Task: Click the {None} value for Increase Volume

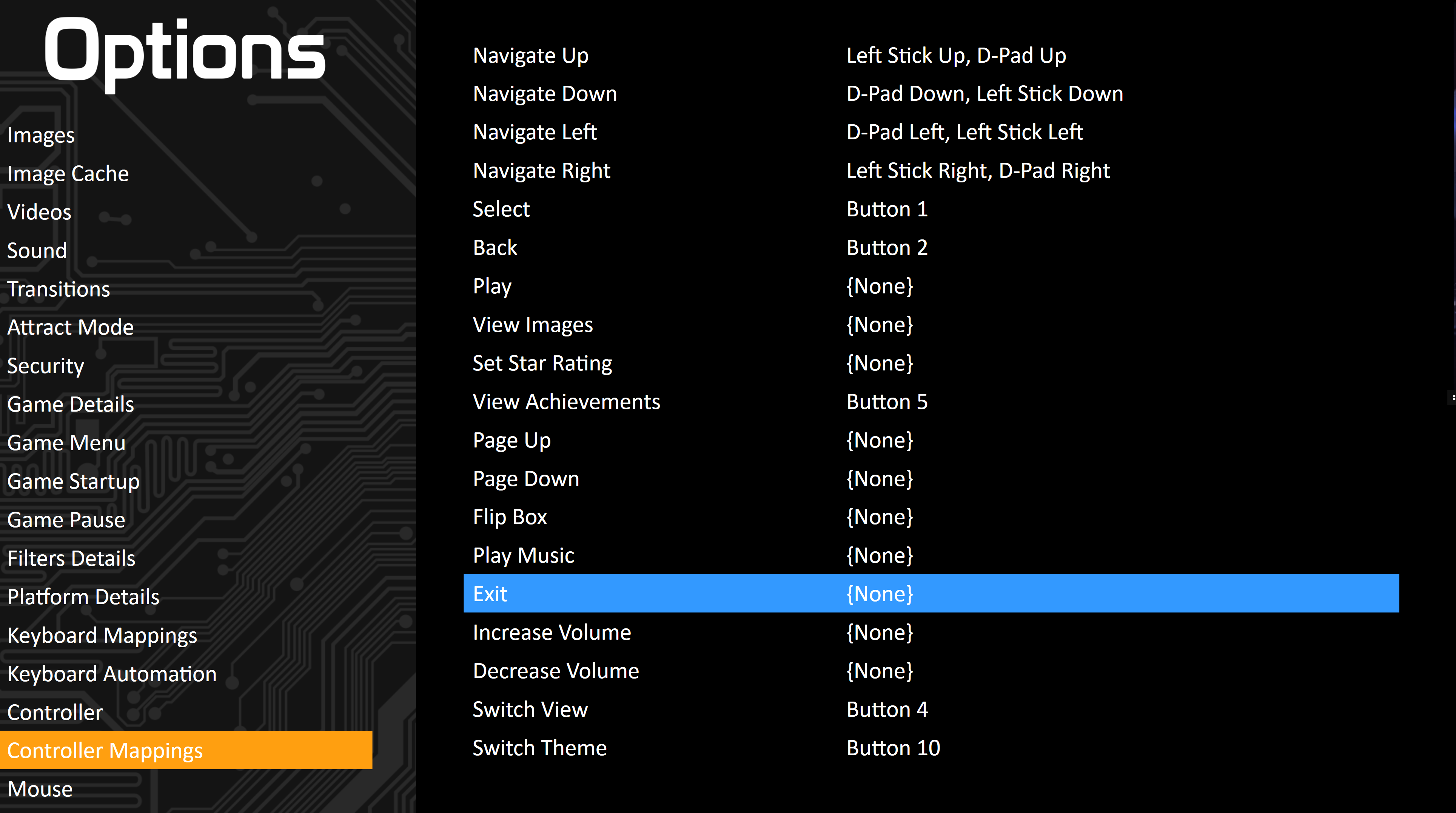Action: pos(880,632)
